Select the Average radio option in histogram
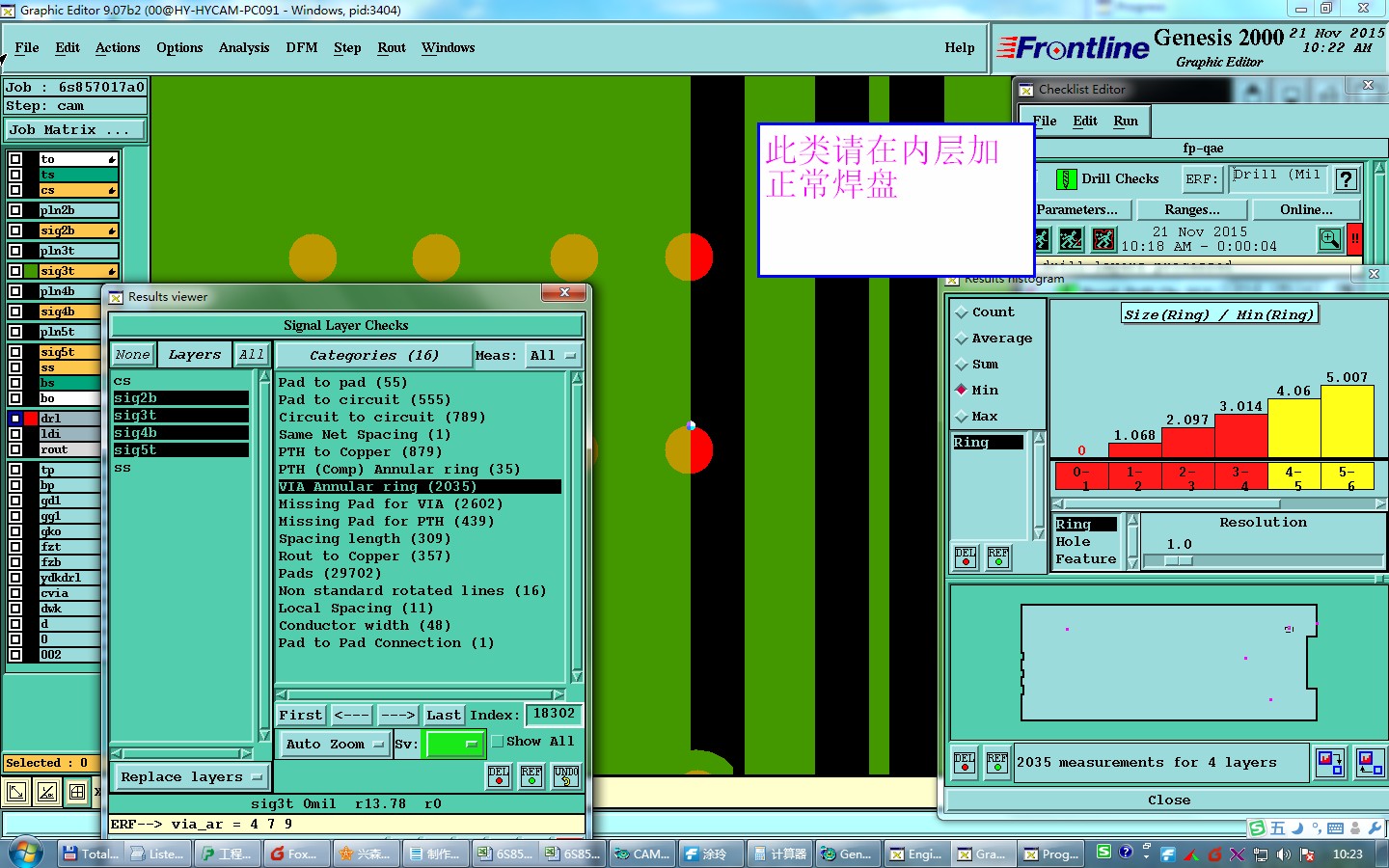The image size is (1389, 868). 962,339
